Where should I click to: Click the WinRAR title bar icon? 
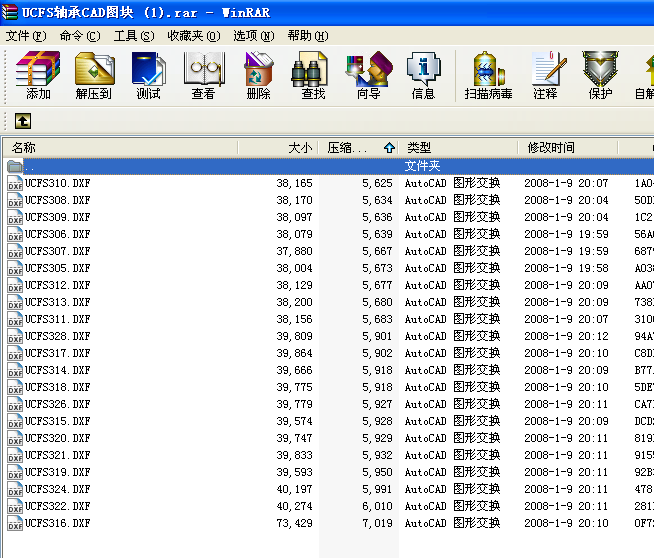coord(10,12)
